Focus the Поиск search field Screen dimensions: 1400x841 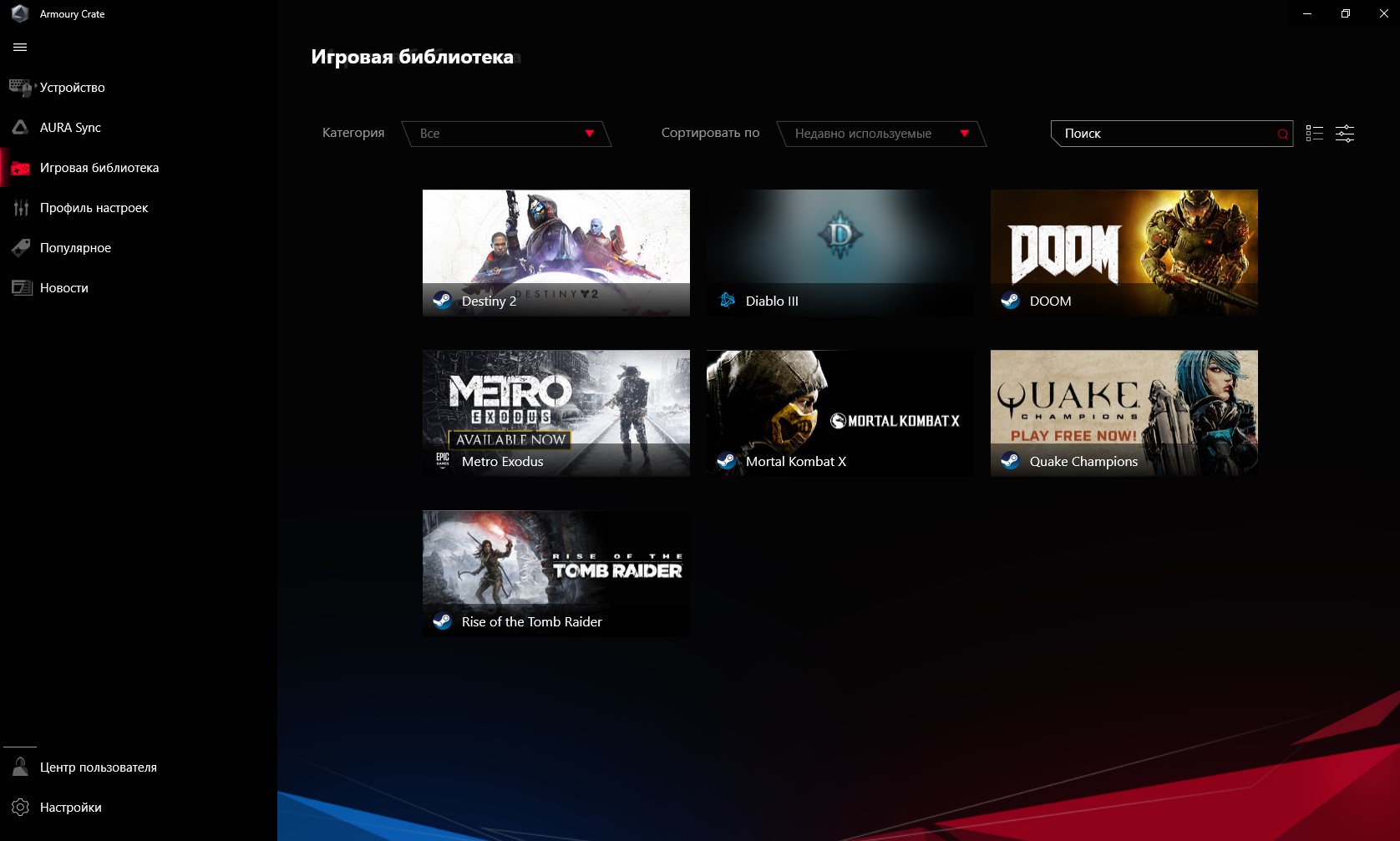coord(1171,134)
